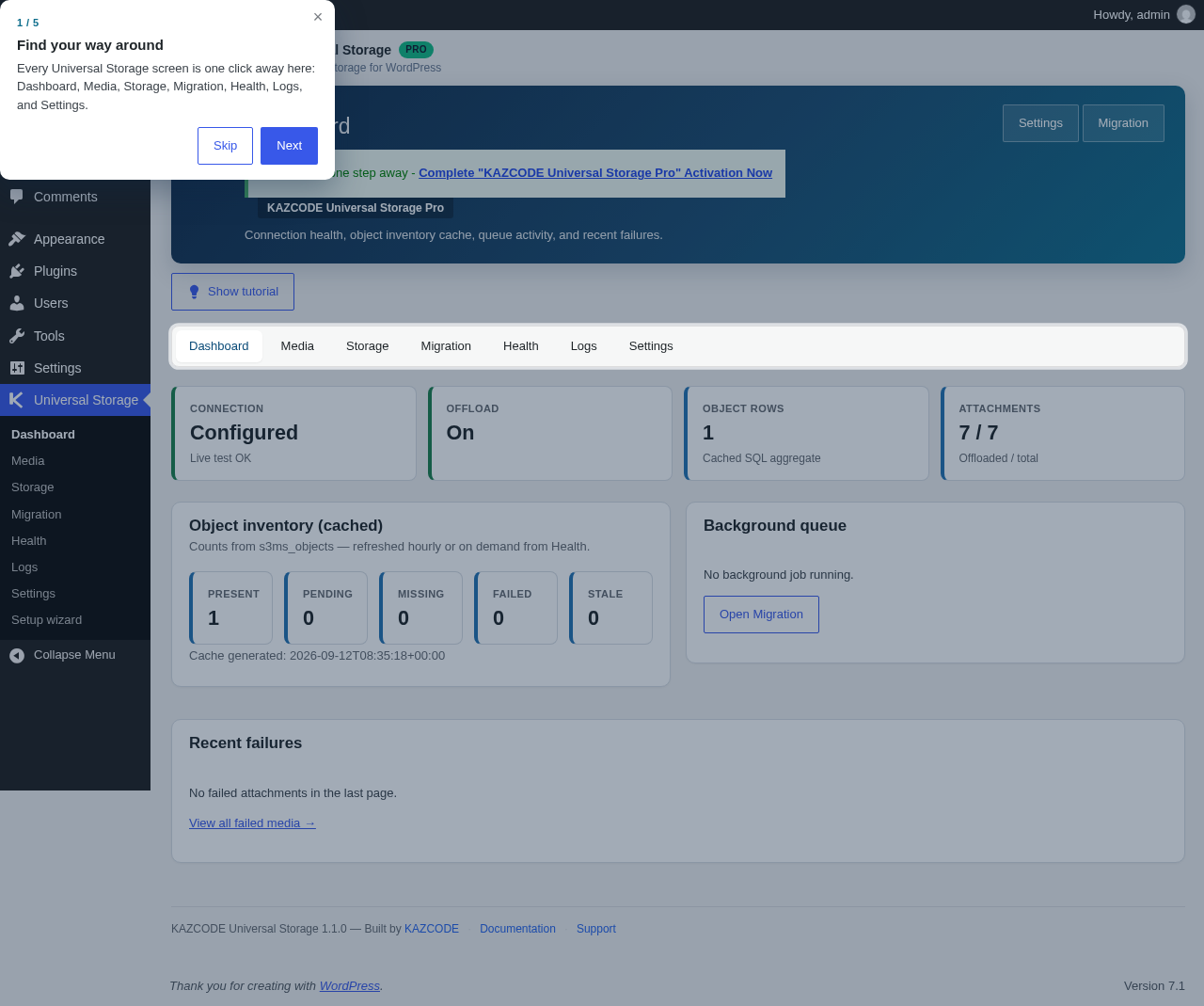Switch to the Migration tab
Image resolution: width=1204 pixels, height=1006 pixels.
[446, 346]
